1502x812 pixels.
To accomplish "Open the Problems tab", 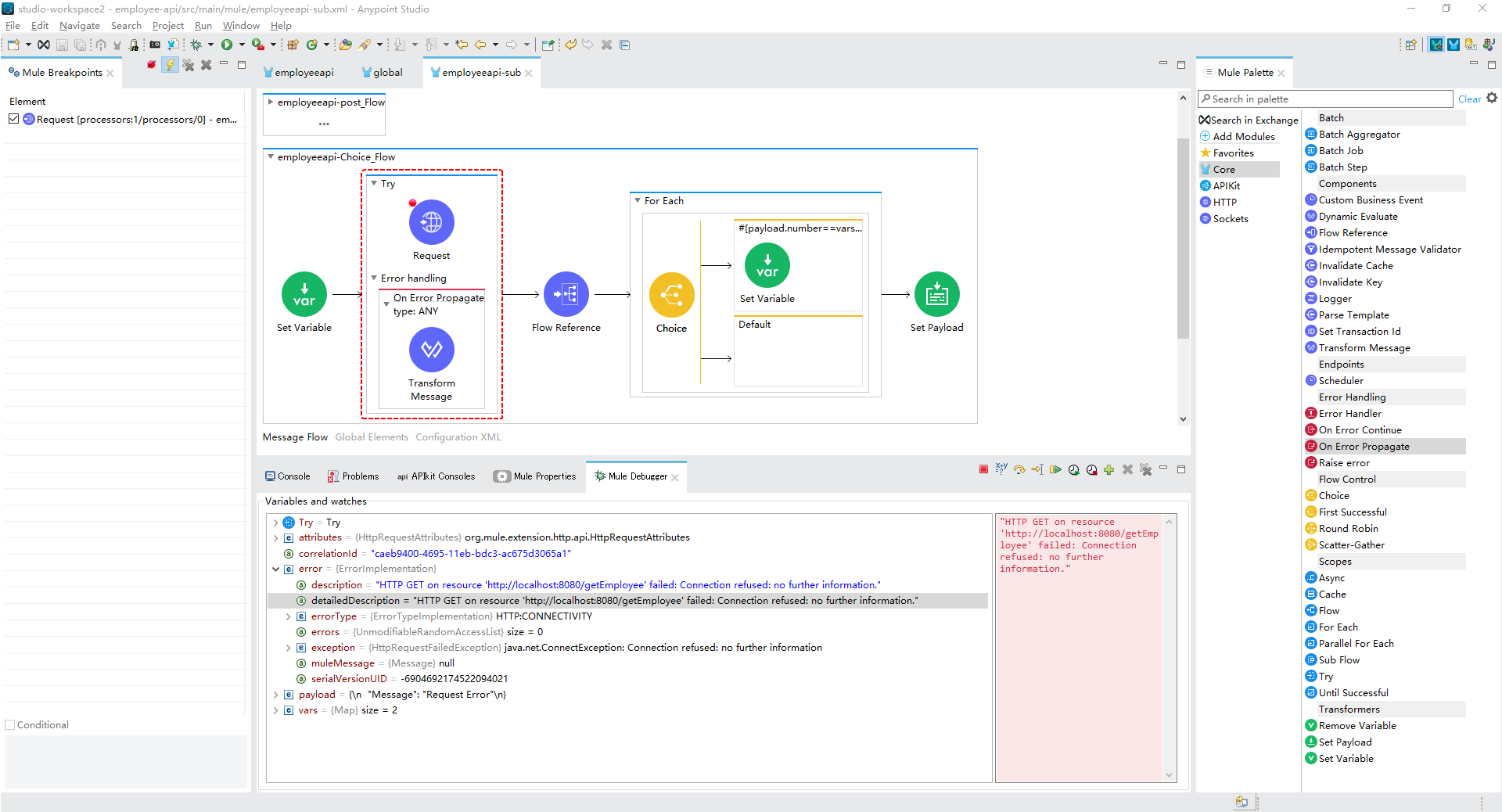I will pos(353,476).
